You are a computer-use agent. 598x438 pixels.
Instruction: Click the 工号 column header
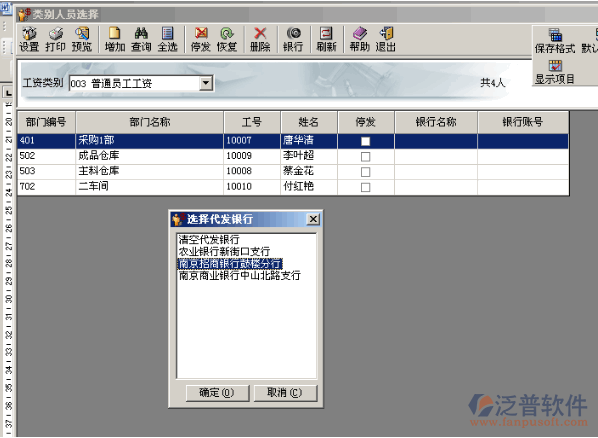pyautogui.click(x=252, y=122)
